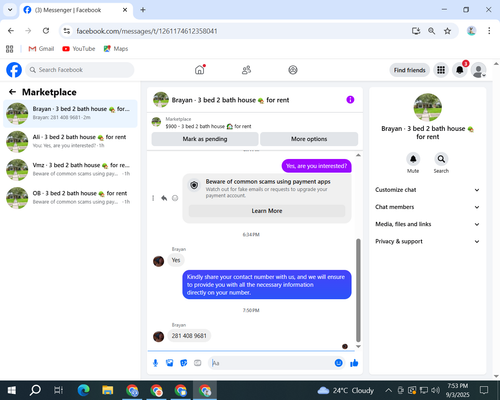The height and width of the screenshot is (400, 500).
Task: Open the Ali 3 bed 2 bath conversation
Action: [x=70, y=141]
